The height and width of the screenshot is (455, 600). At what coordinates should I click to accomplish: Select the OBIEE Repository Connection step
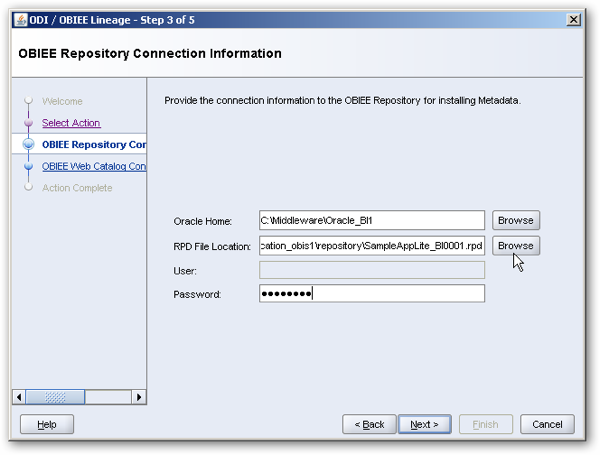click(x=94, y=144)
